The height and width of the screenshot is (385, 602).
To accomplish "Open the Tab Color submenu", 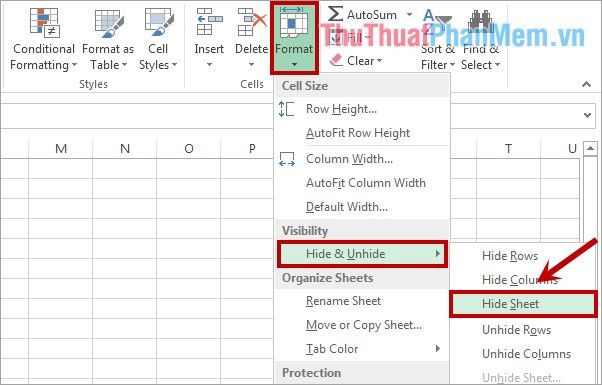I will [x=362, y=349].
